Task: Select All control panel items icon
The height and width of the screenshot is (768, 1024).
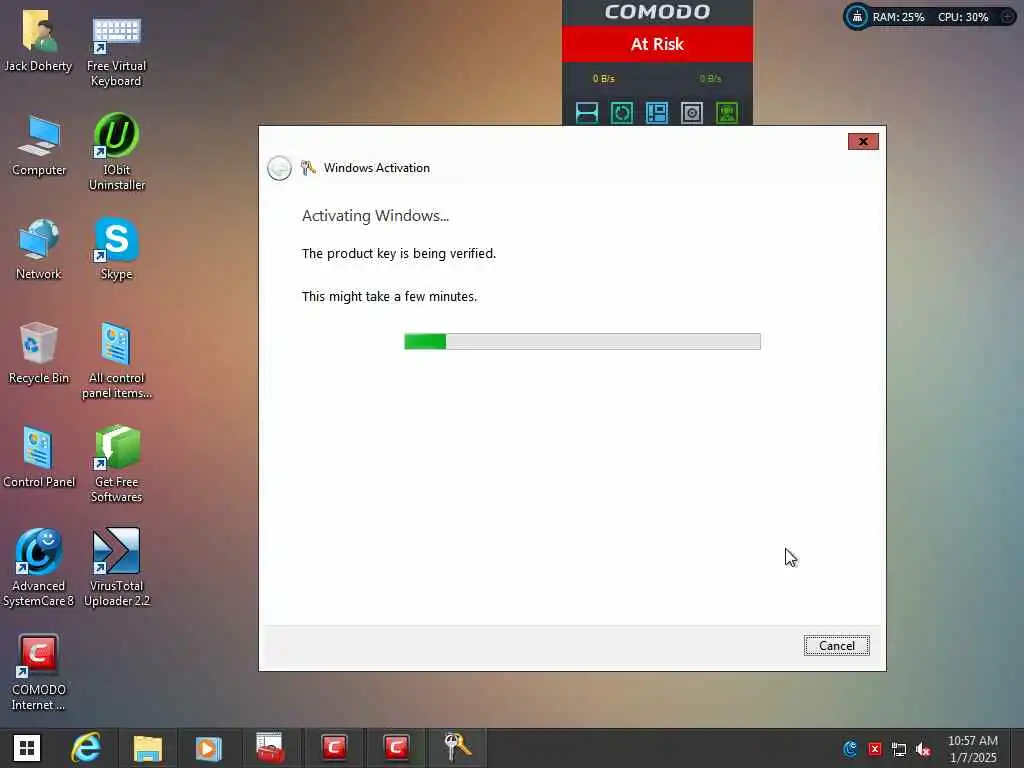Action: click(x=117, y=360)
